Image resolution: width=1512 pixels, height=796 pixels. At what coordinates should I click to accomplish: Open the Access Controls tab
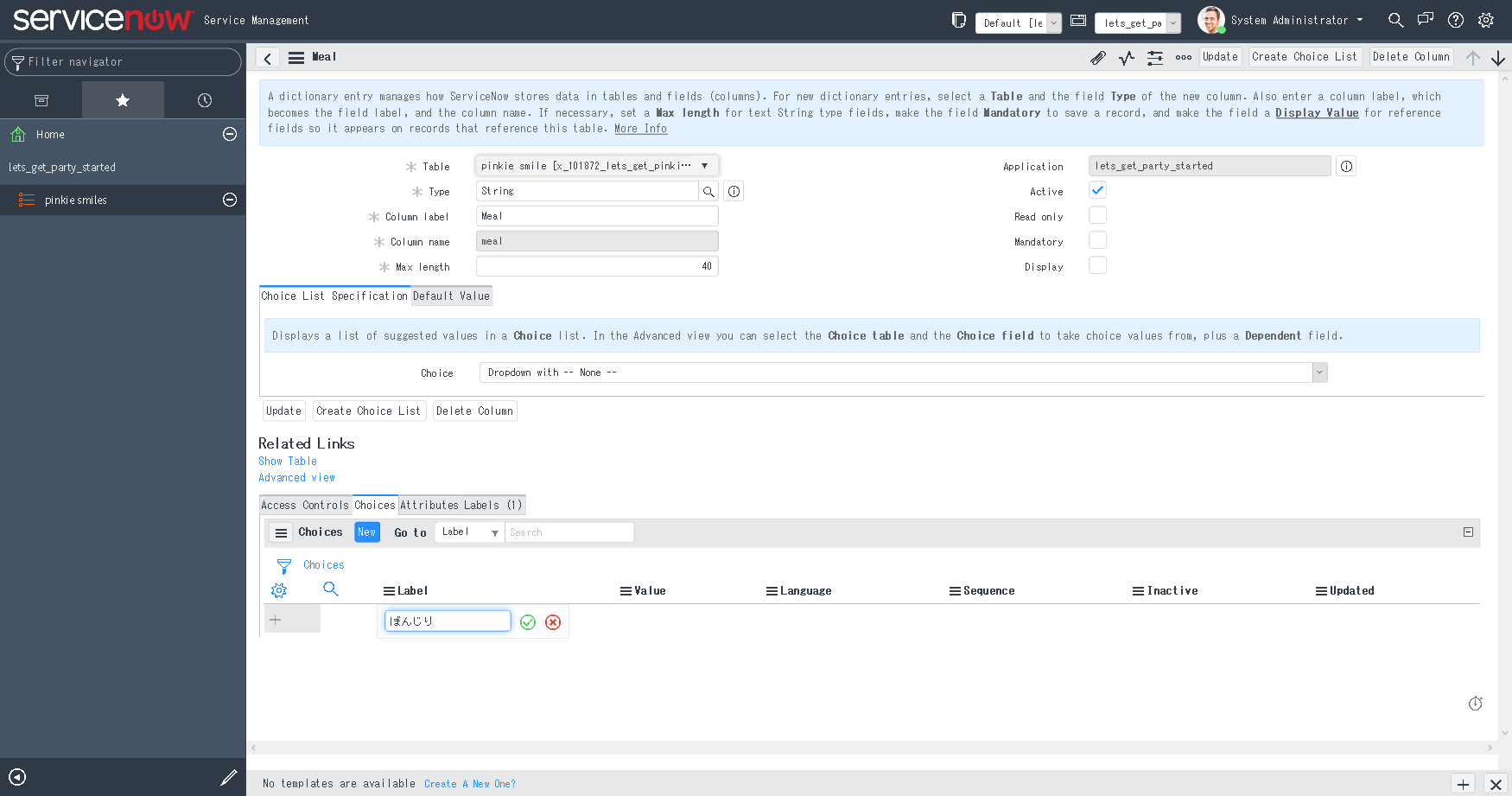[x=304, y=505]
